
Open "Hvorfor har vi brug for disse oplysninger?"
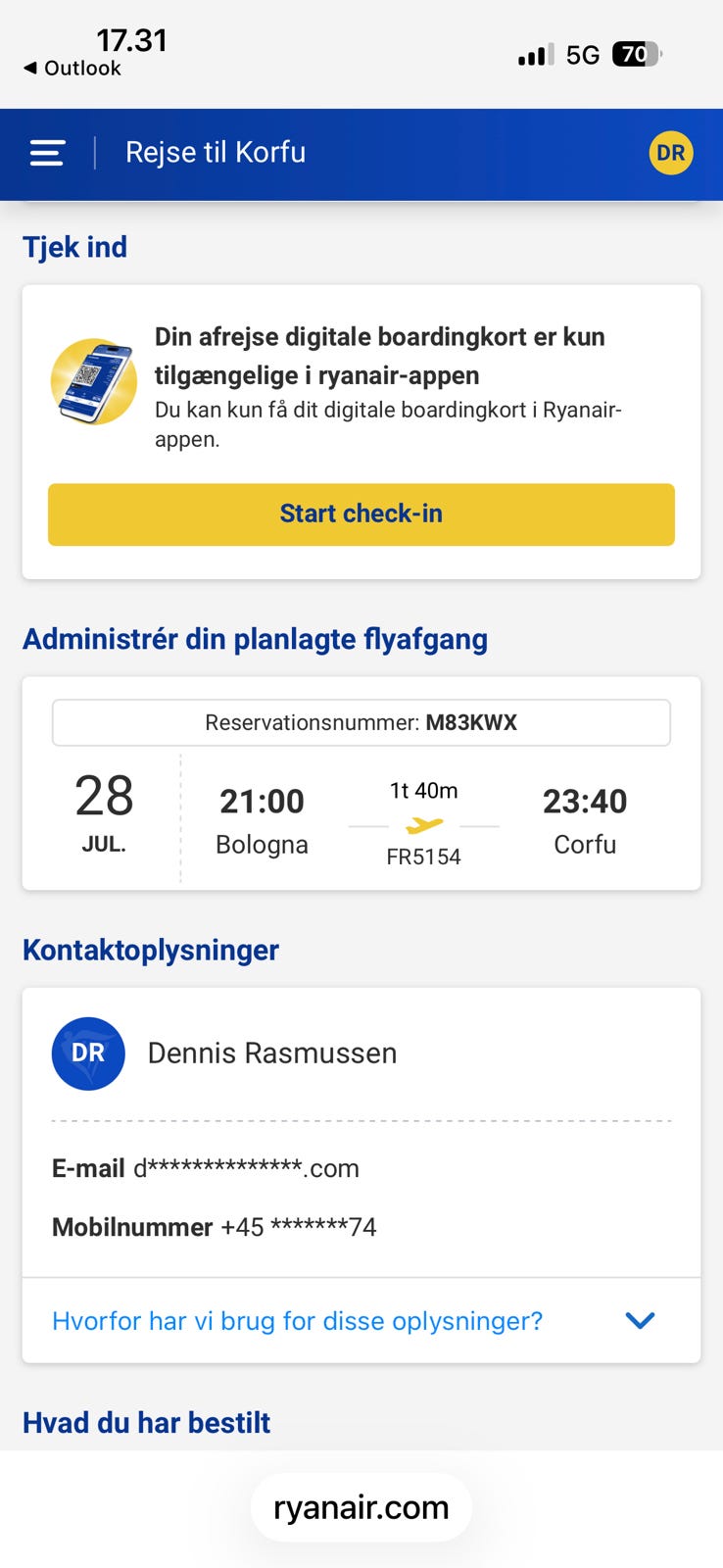point(297,1321)
